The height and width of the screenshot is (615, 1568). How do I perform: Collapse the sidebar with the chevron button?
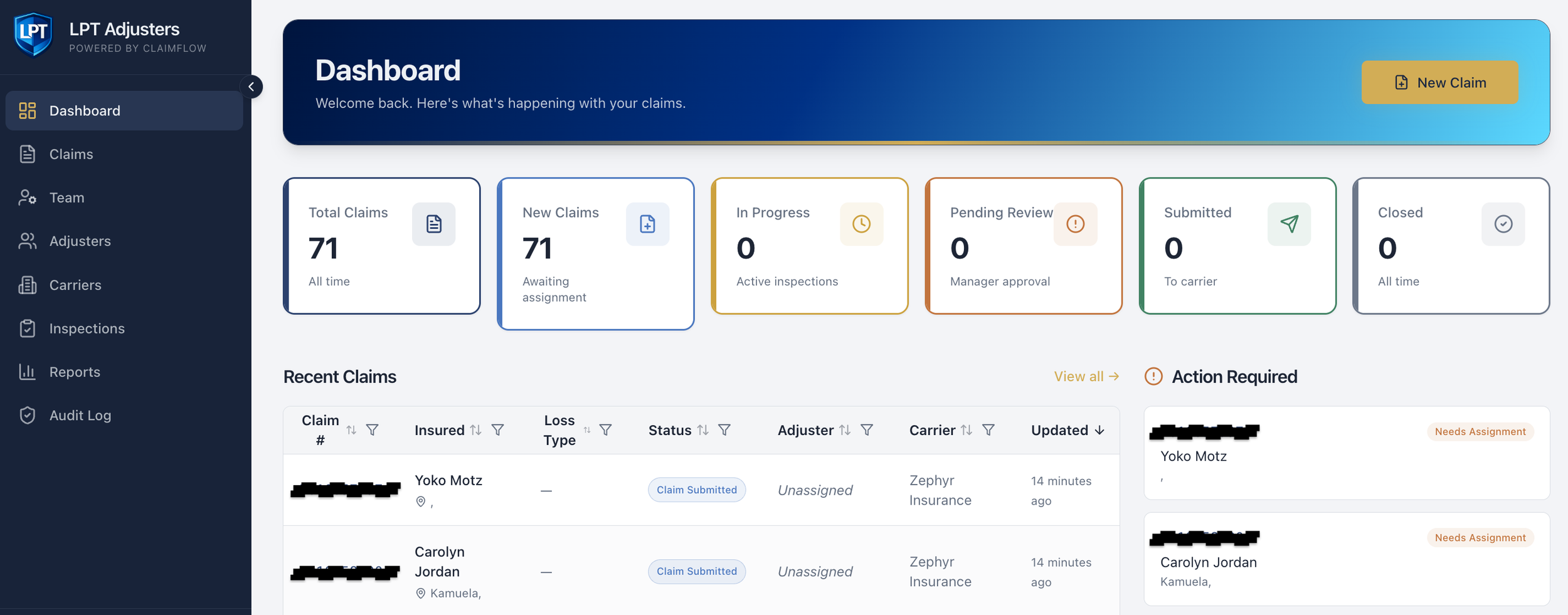pyautogui.click(x=252, y=87)
